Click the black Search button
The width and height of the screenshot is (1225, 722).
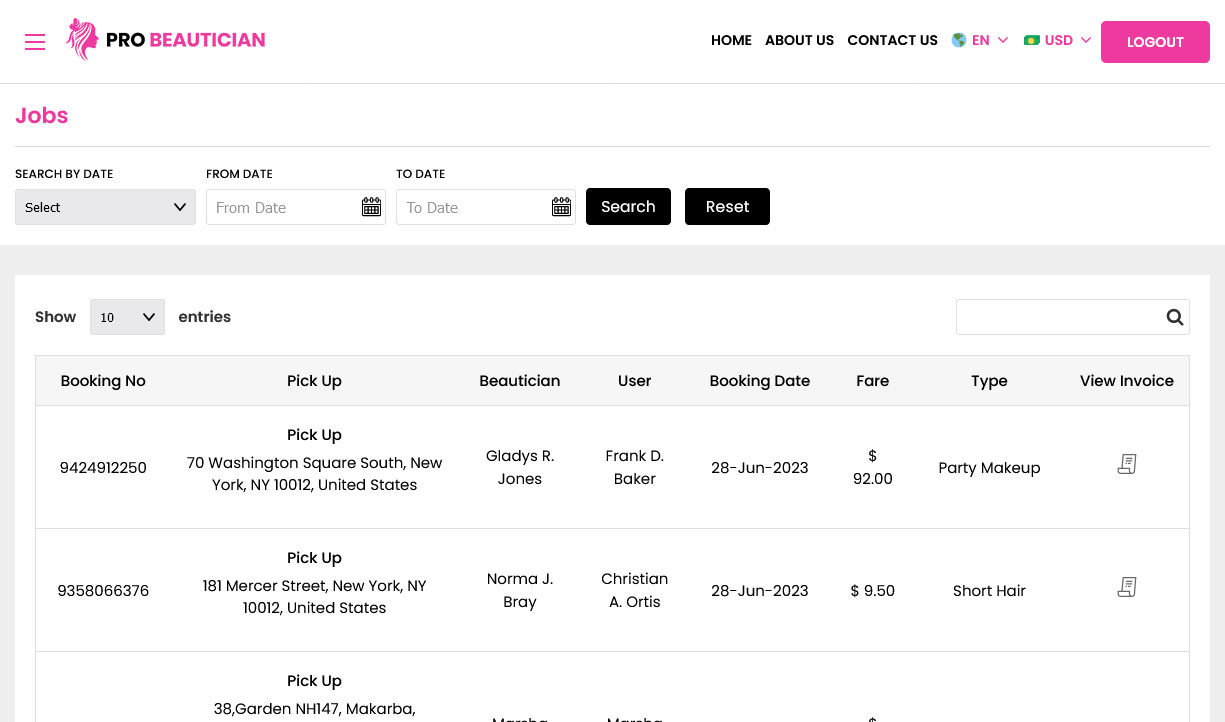click(x=628, y=207)
